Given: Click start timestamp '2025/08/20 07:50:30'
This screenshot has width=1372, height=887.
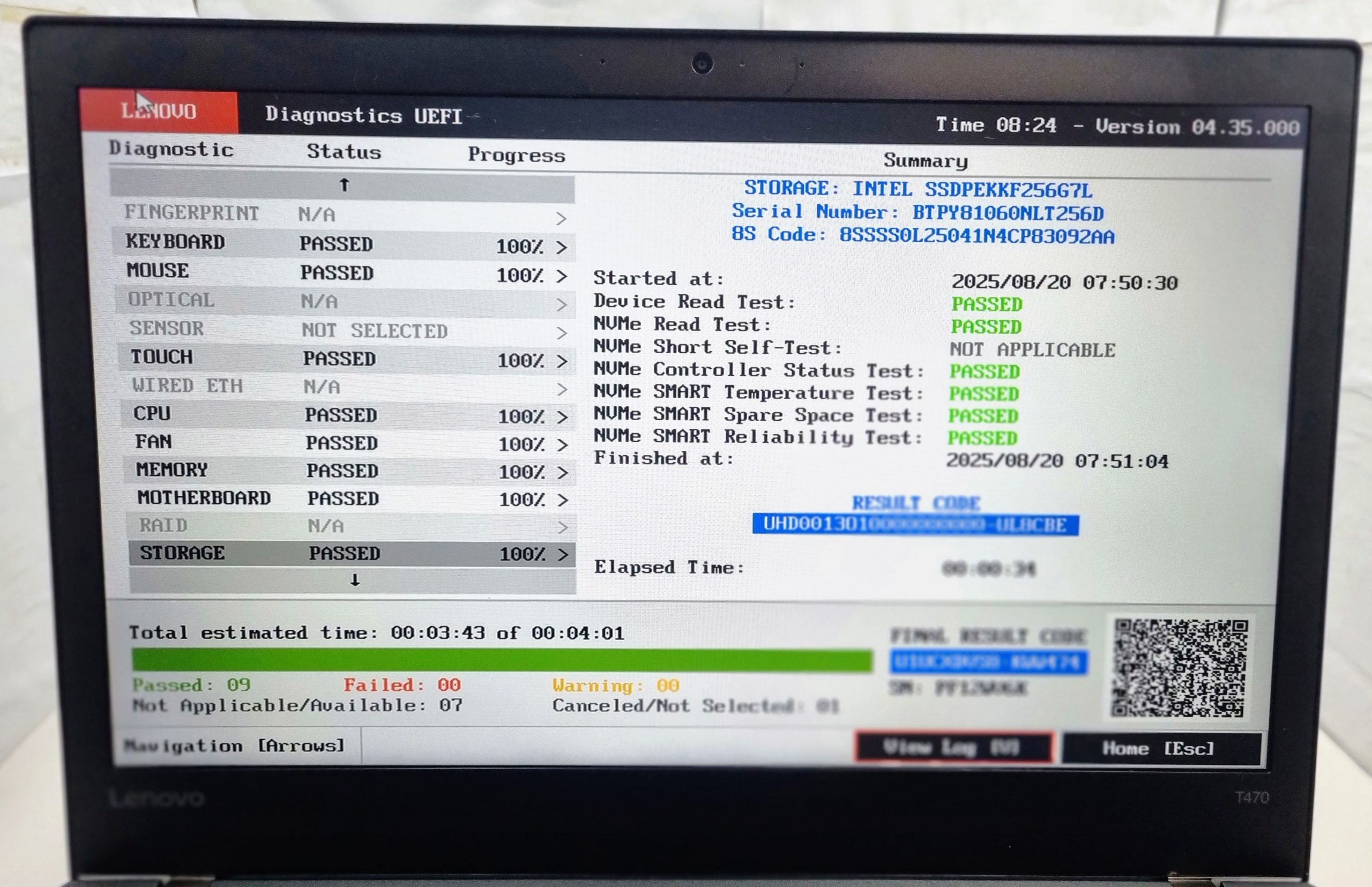Looking at the screenshot, I should pyautogui.click(x=1064, y=283).
